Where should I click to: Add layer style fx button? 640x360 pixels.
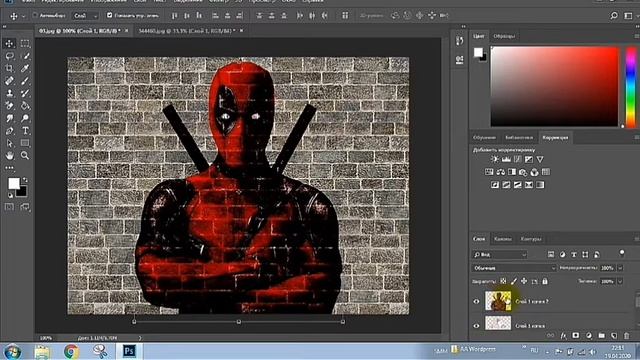563,336
